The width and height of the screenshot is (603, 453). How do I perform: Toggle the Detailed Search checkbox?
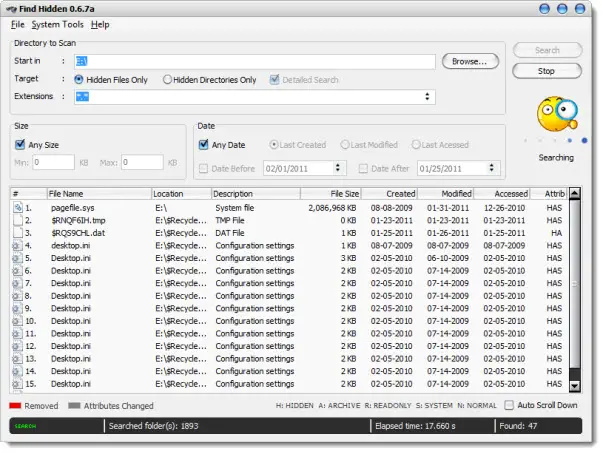click(x=275, y=80)
